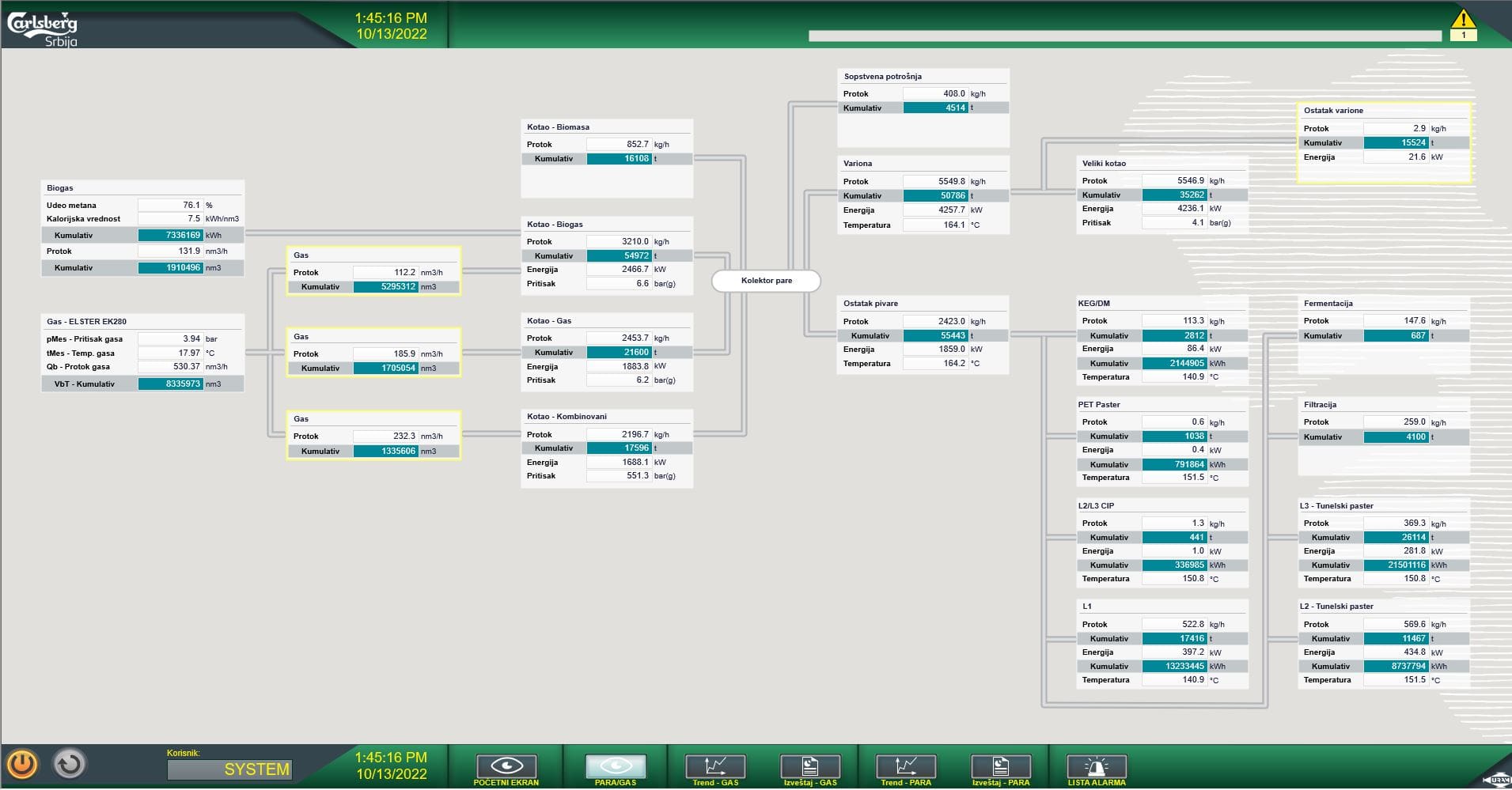Click the Trend - PARA text label
Image resolution: width=1512 pixels, height=790 pixels.
(x=905, y=783)
